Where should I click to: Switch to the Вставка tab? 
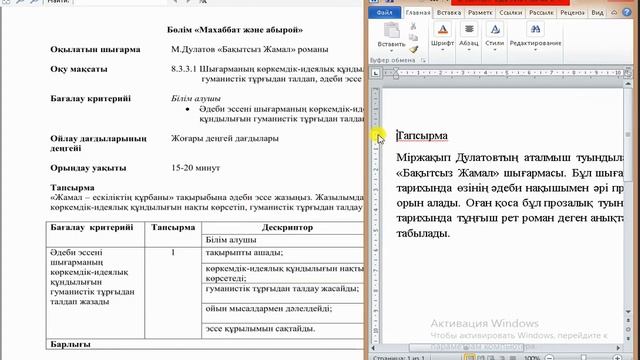[x=449, y=13]
